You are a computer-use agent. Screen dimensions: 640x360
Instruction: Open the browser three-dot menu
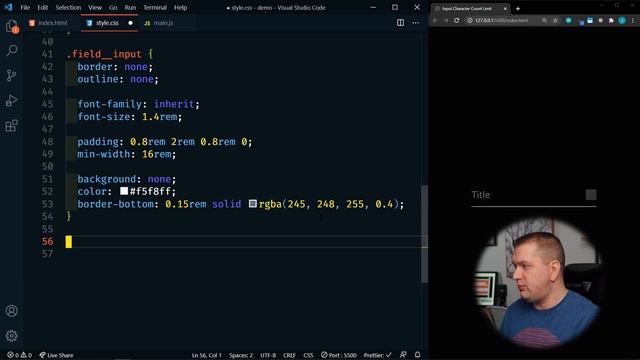click(633, 20)
